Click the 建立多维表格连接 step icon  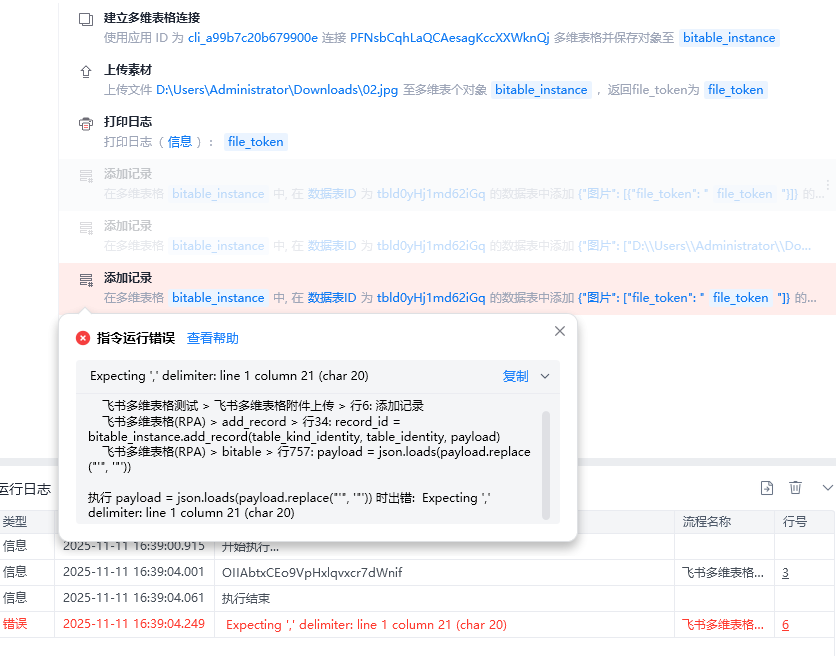(86, 19)
